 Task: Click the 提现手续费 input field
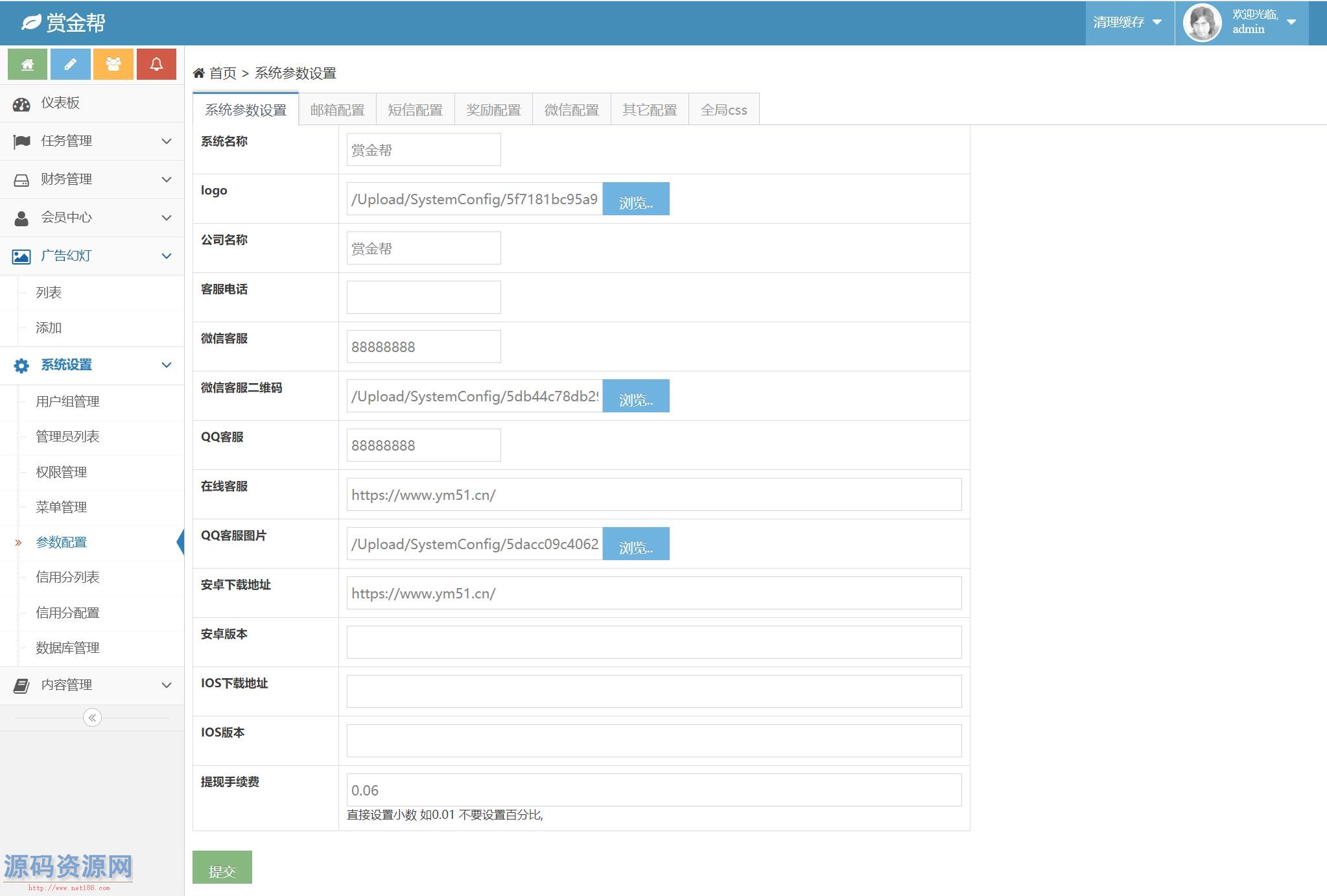pyautogui.click(x=653, y=790)
